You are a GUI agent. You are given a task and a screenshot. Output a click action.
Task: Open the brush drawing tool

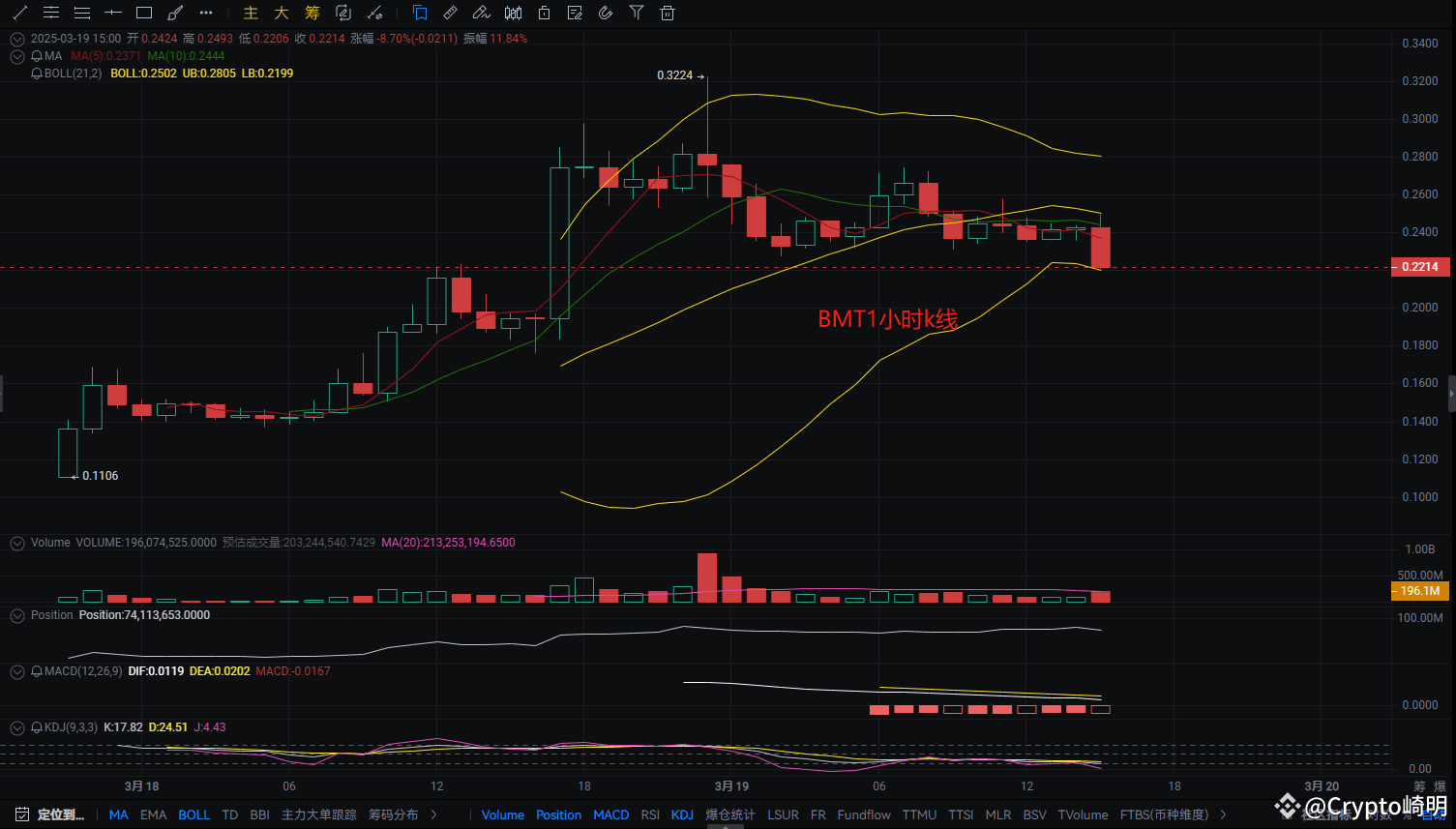175,13
